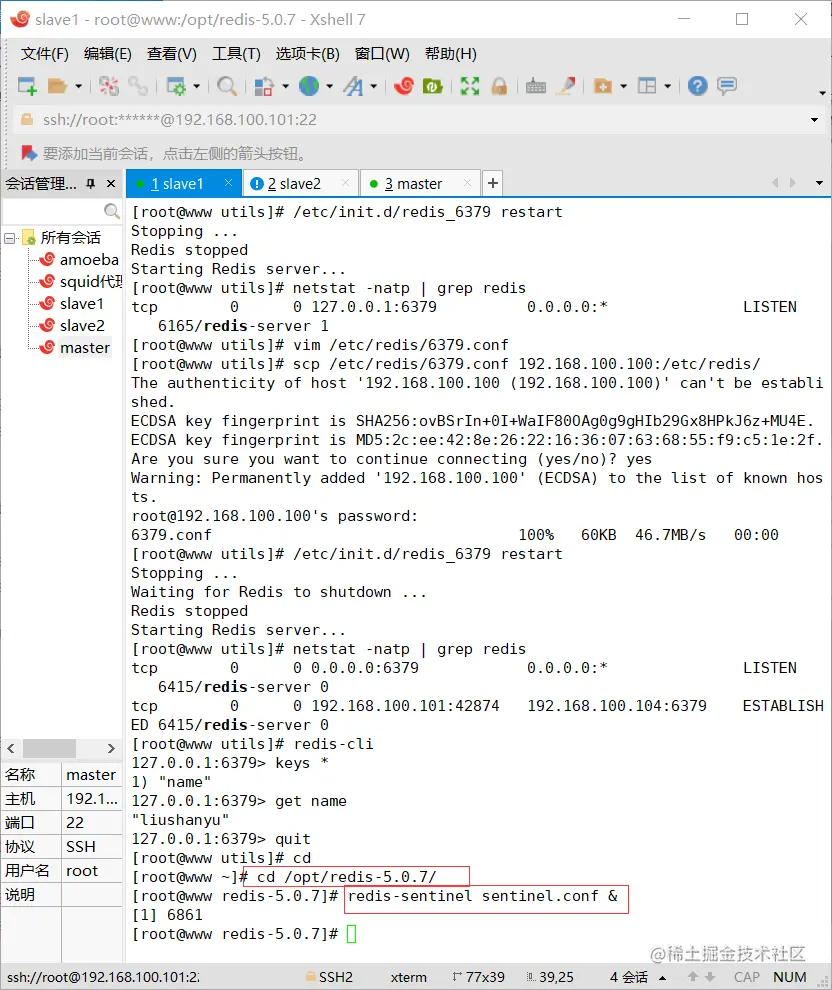Click the chat bubble feedback icon
The width and height of the screenshot is (832, 990).
click(x=727, y=86)
